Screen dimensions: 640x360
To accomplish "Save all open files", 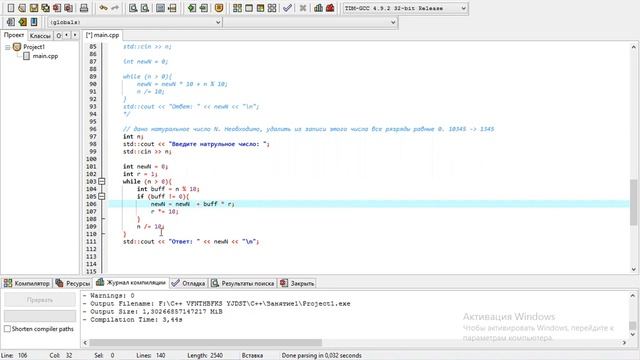I will click(45, 8).
